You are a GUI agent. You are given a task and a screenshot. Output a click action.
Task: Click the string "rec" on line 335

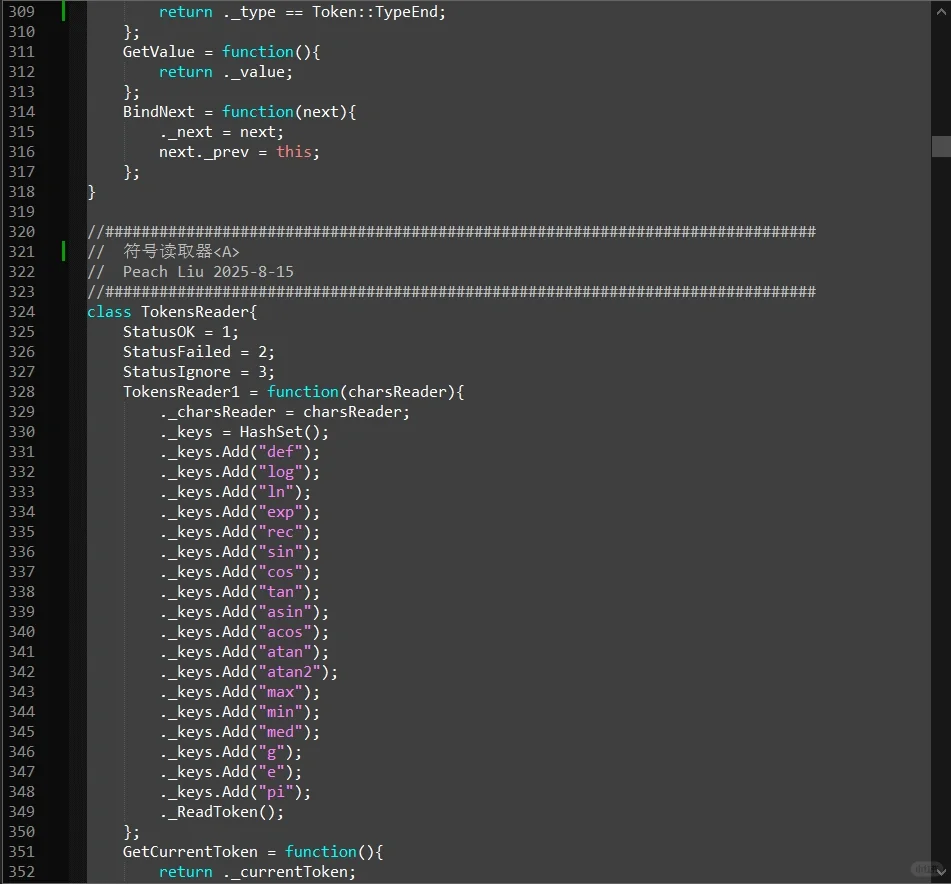(280, 532)
